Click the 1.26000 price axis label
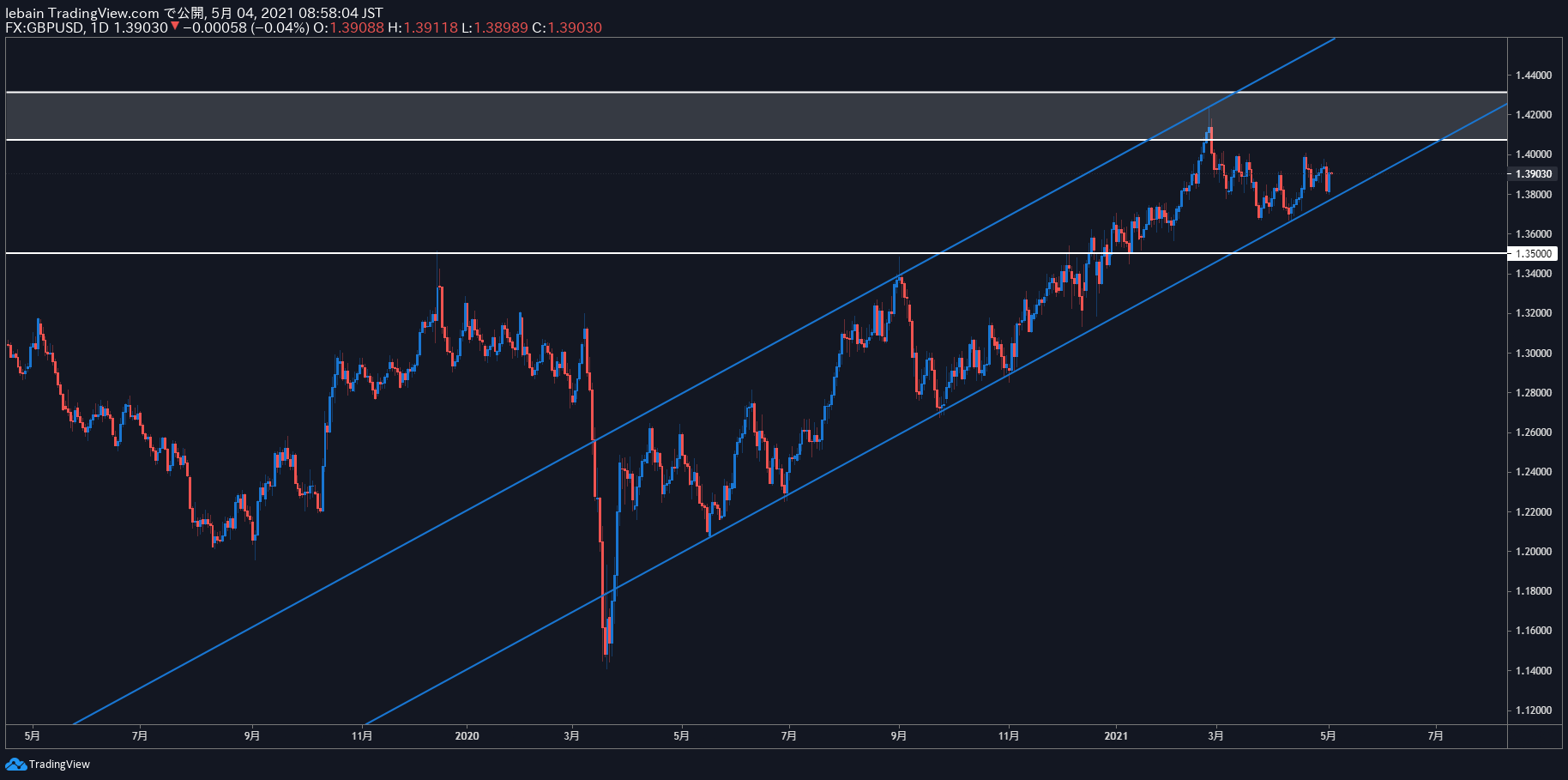Viewport: 1568px width, 780px height. click(1534, 432)
